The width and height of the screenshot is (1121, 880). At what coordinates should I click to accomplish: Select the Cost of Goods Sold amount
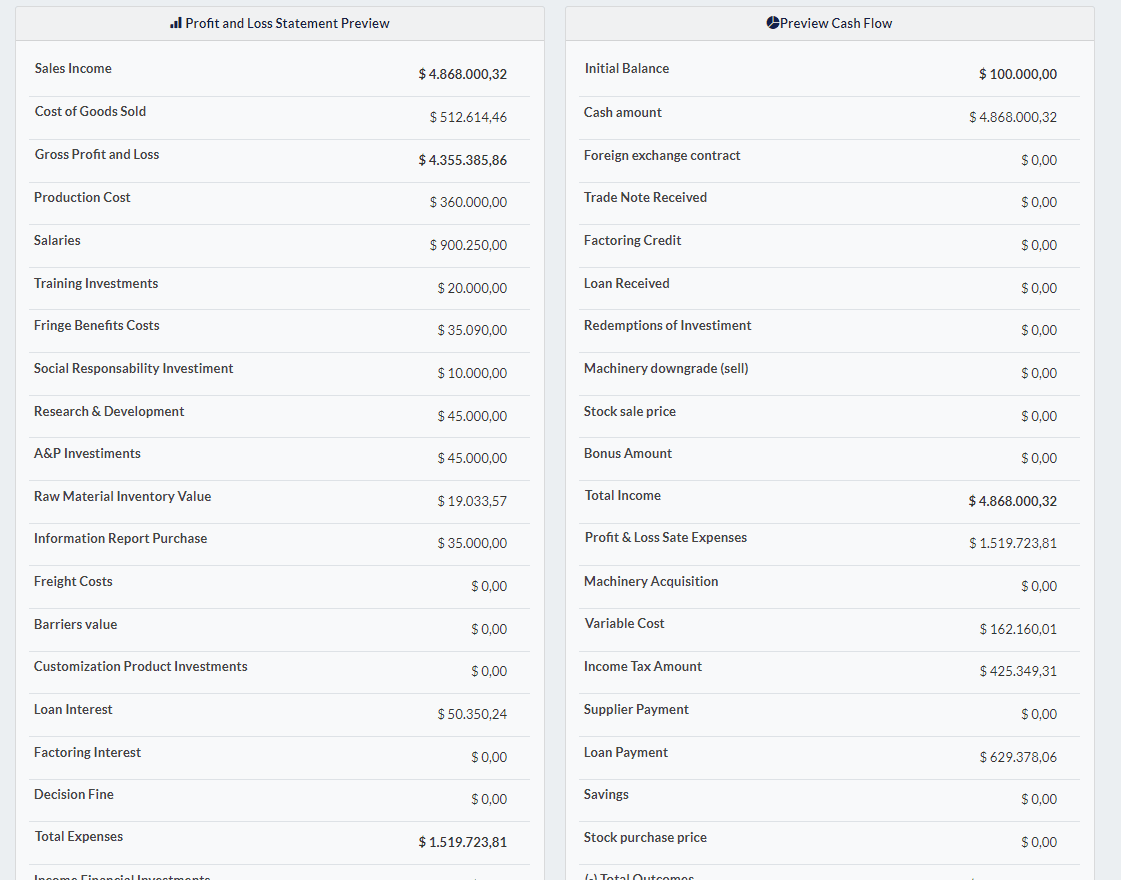[468, 117]
